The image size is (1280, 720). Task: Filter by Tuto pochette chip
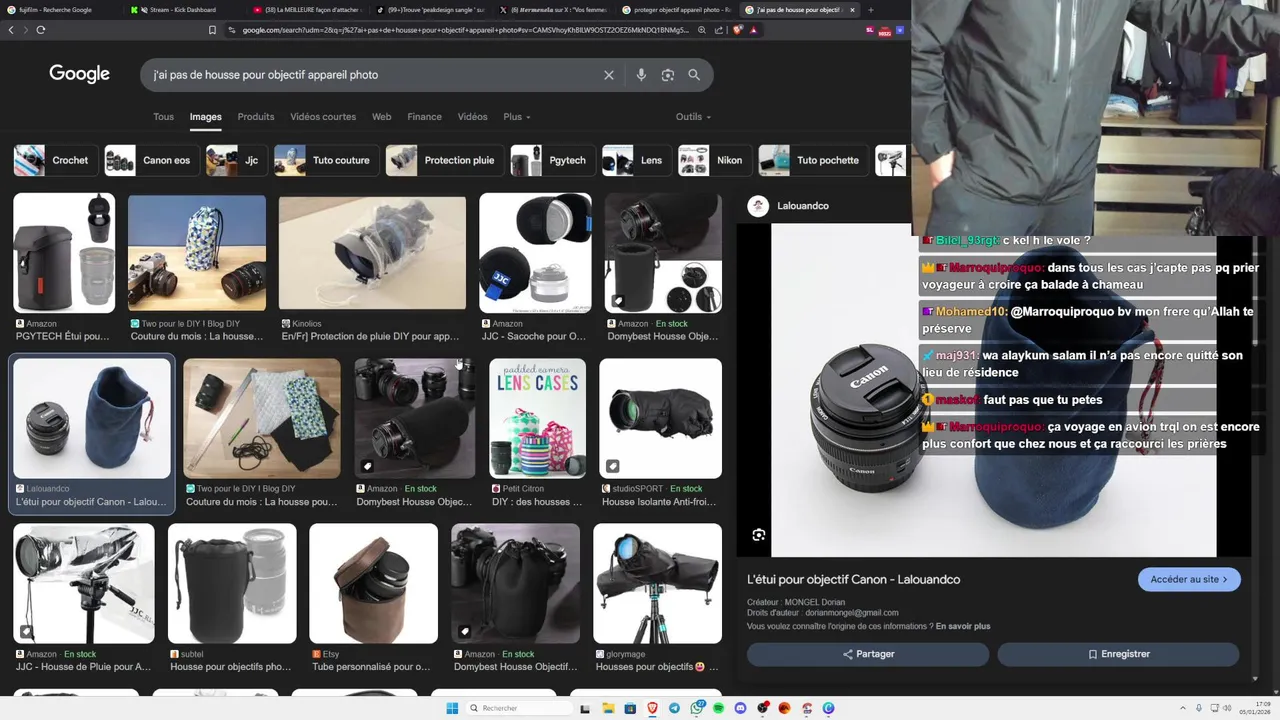(x=812, y=160)
